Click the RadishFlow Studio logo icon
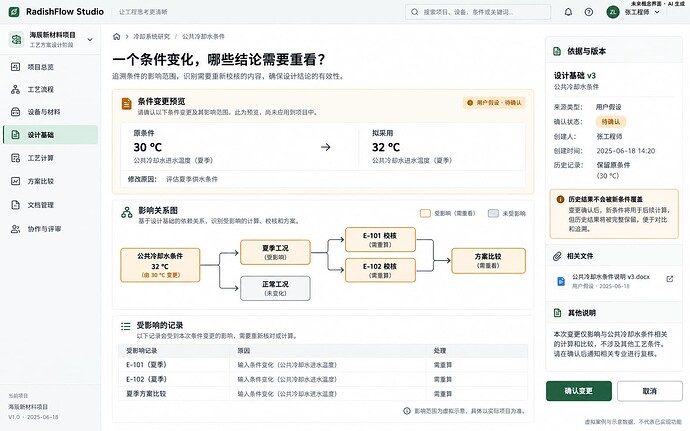Viewport: 690px width, 431px height. pos(14,12)
